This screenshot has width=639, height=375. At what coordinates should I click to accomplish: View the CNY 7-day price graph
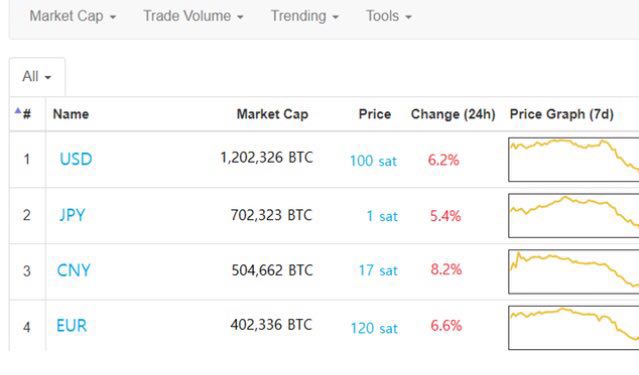pos(574,271)
